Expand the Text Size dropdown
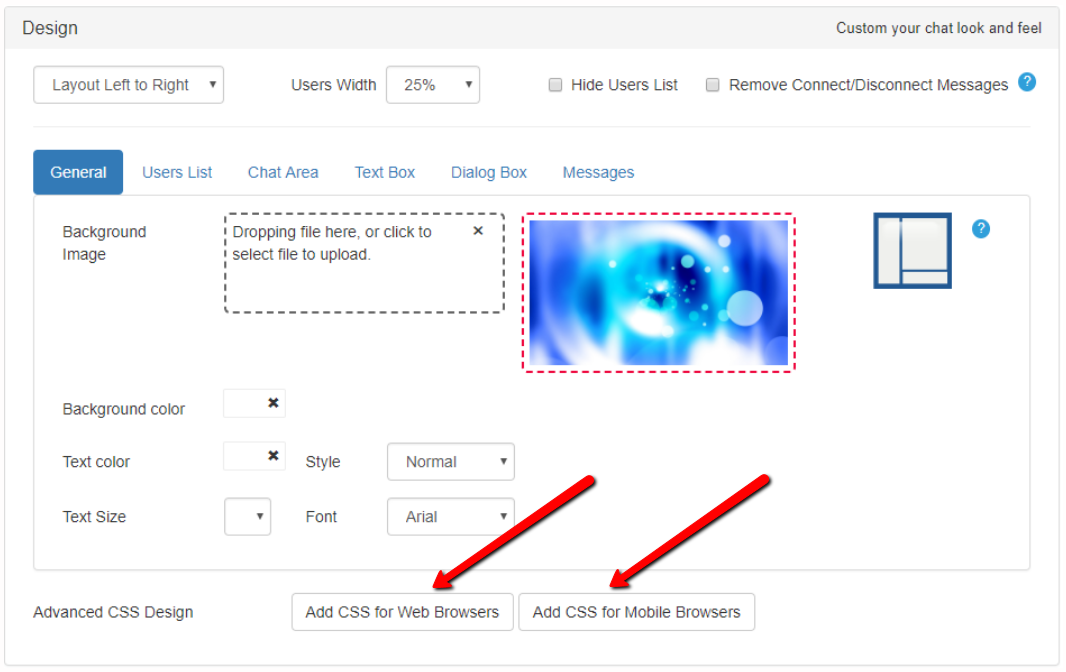The image size is (1066, 672). (248, 517)
